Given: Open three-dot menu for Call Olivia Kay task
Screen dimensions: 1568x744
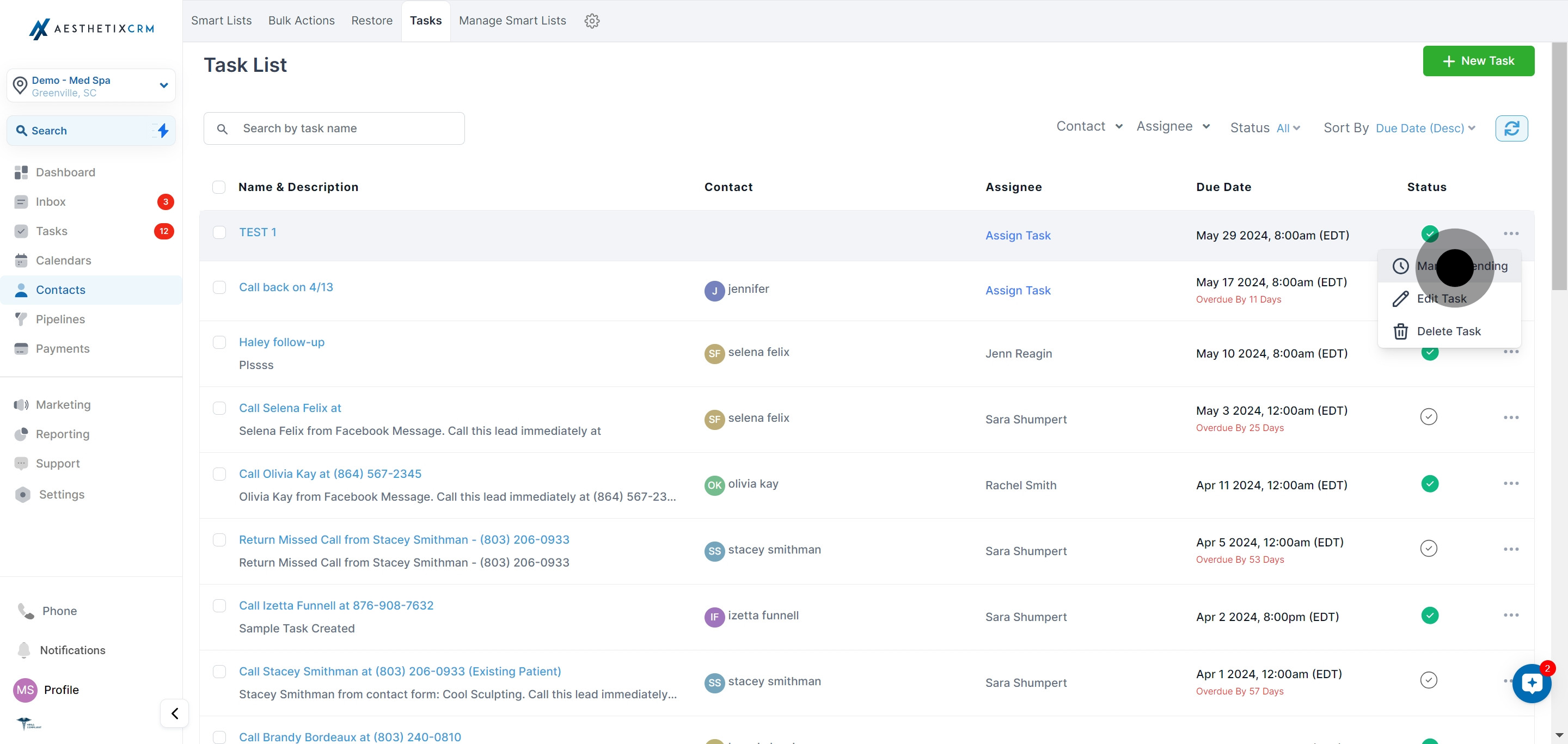Looking at the screenshot, I should point(1511,484).
